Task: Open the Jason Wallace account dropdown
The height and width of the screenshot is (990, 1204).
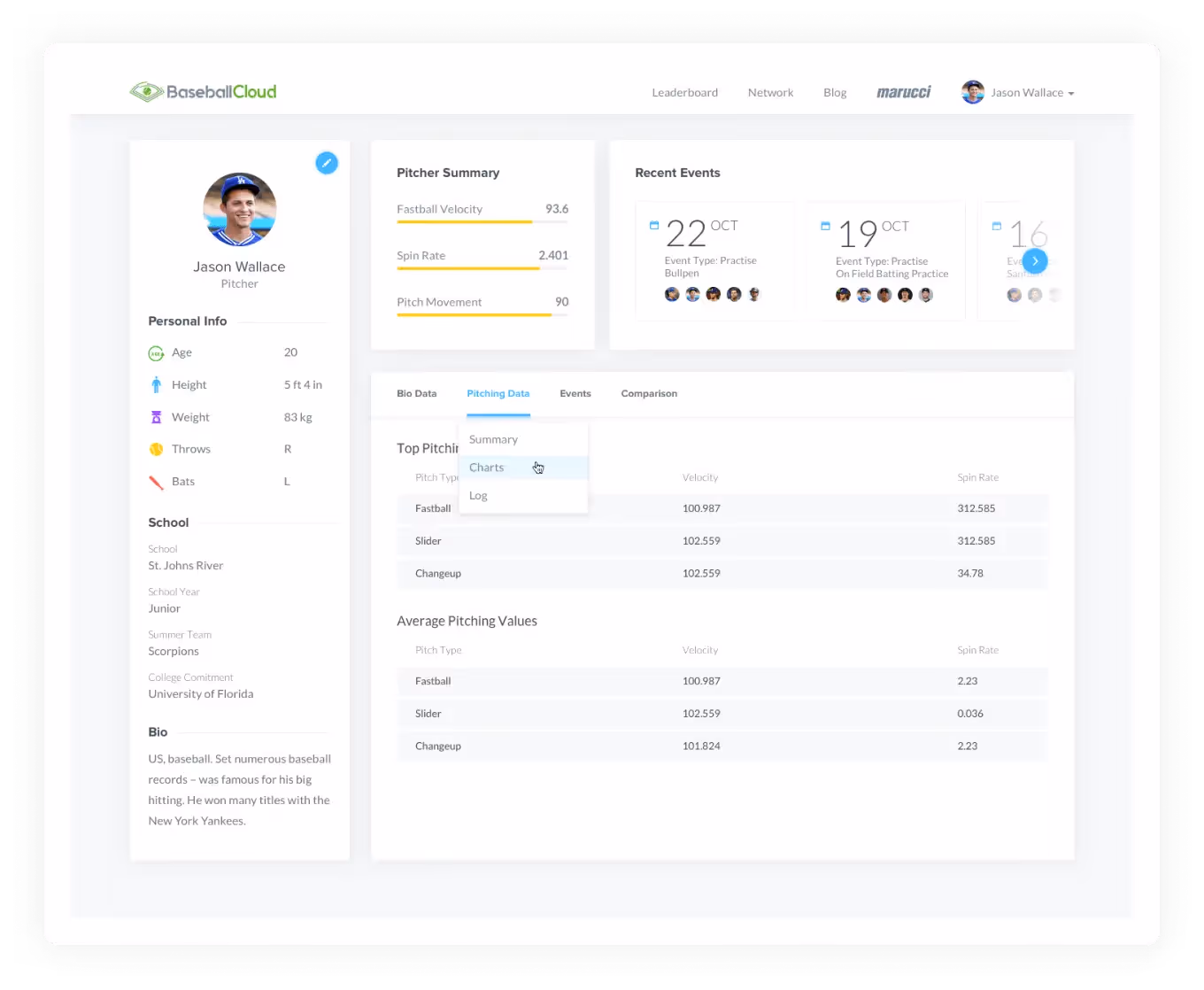Action: (1027, 92)
